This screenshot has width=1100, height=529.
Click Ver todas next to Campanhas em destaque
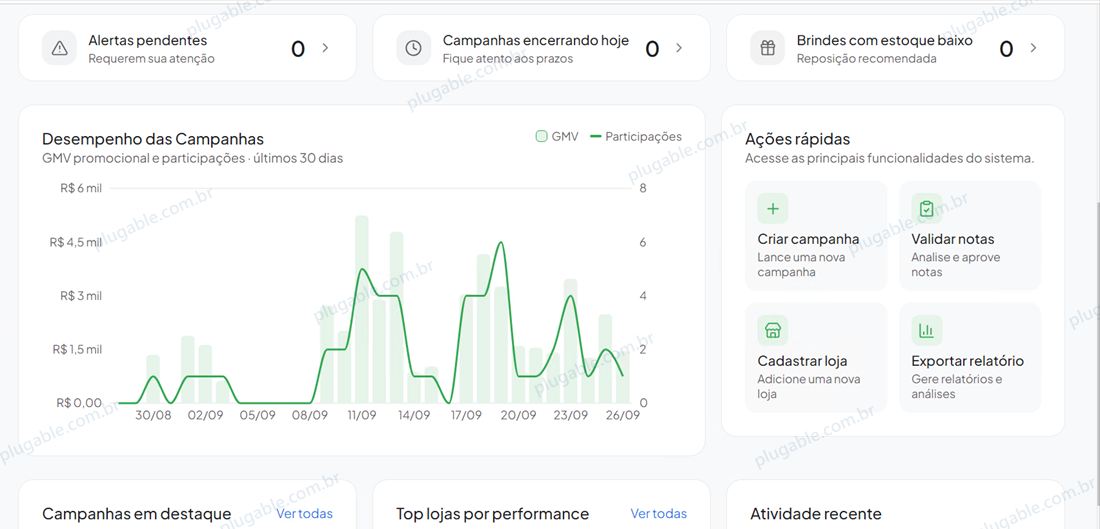304,514
